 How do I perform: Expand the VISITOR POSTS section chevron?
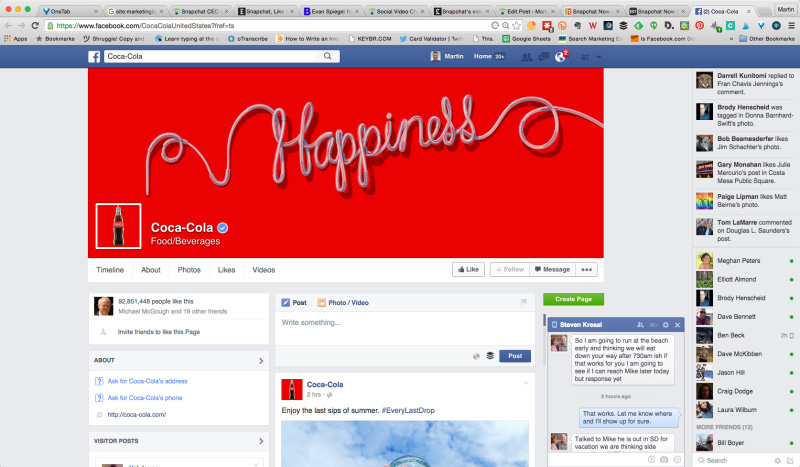261,441
